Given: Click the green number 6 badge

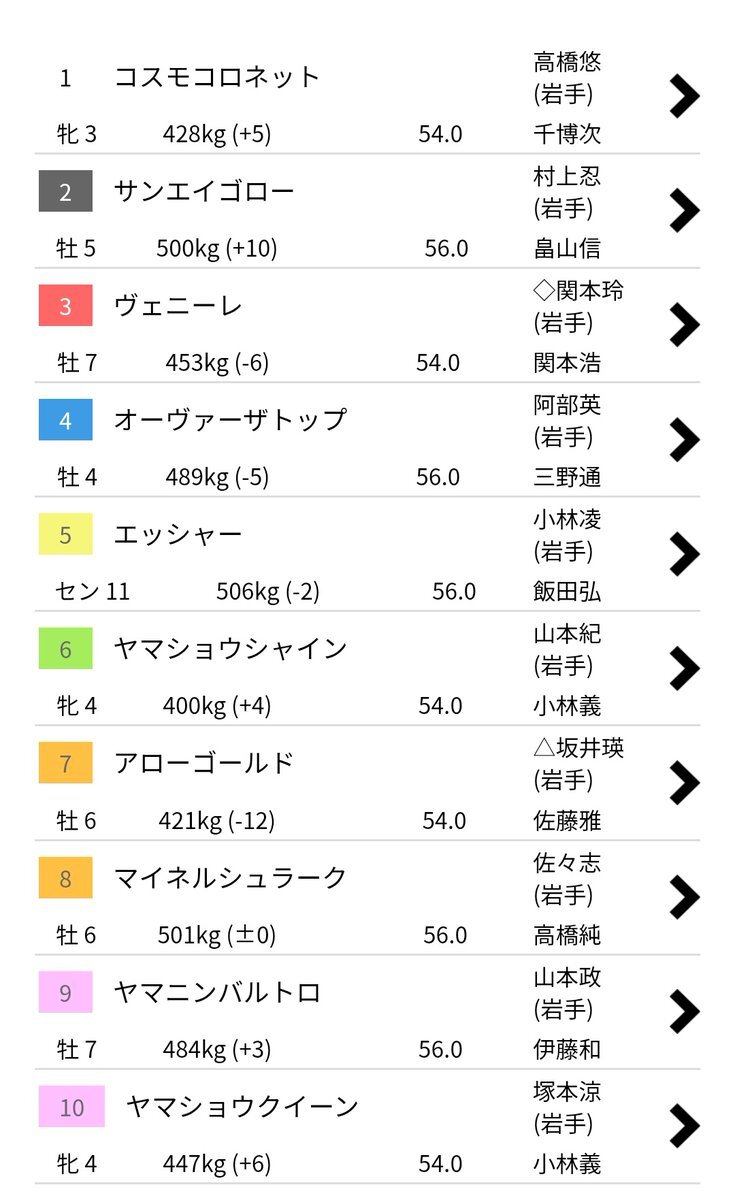Looking at the screenshot, I should tap(66, 649).
